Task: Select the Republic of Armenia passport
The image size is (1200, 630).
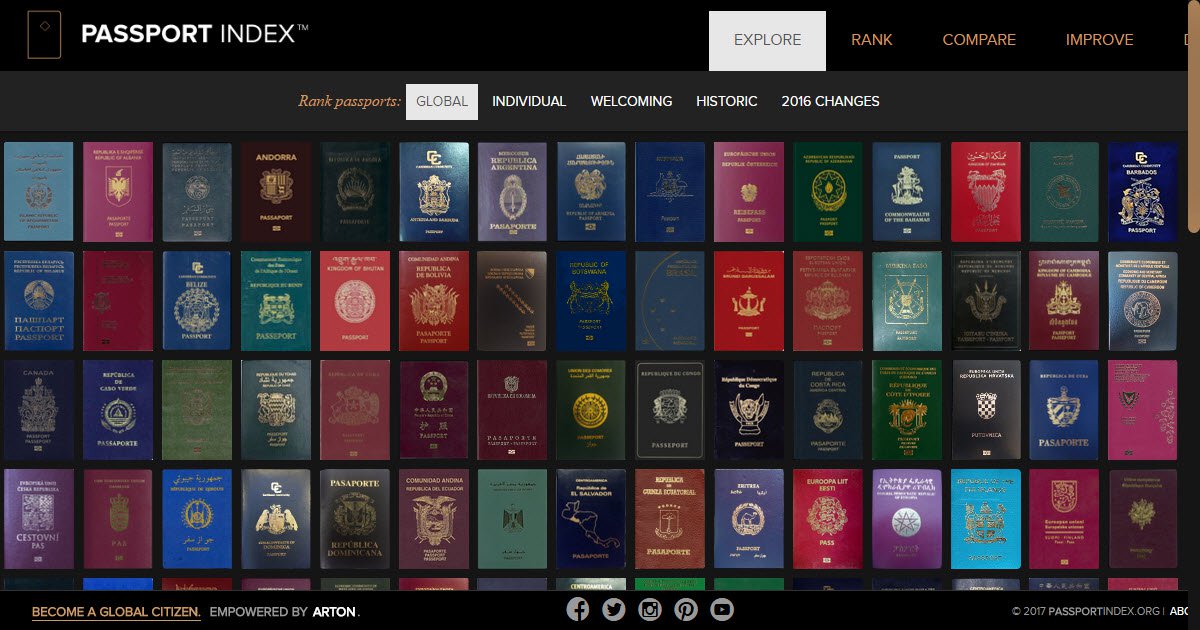Action: (x=592, y=192)
